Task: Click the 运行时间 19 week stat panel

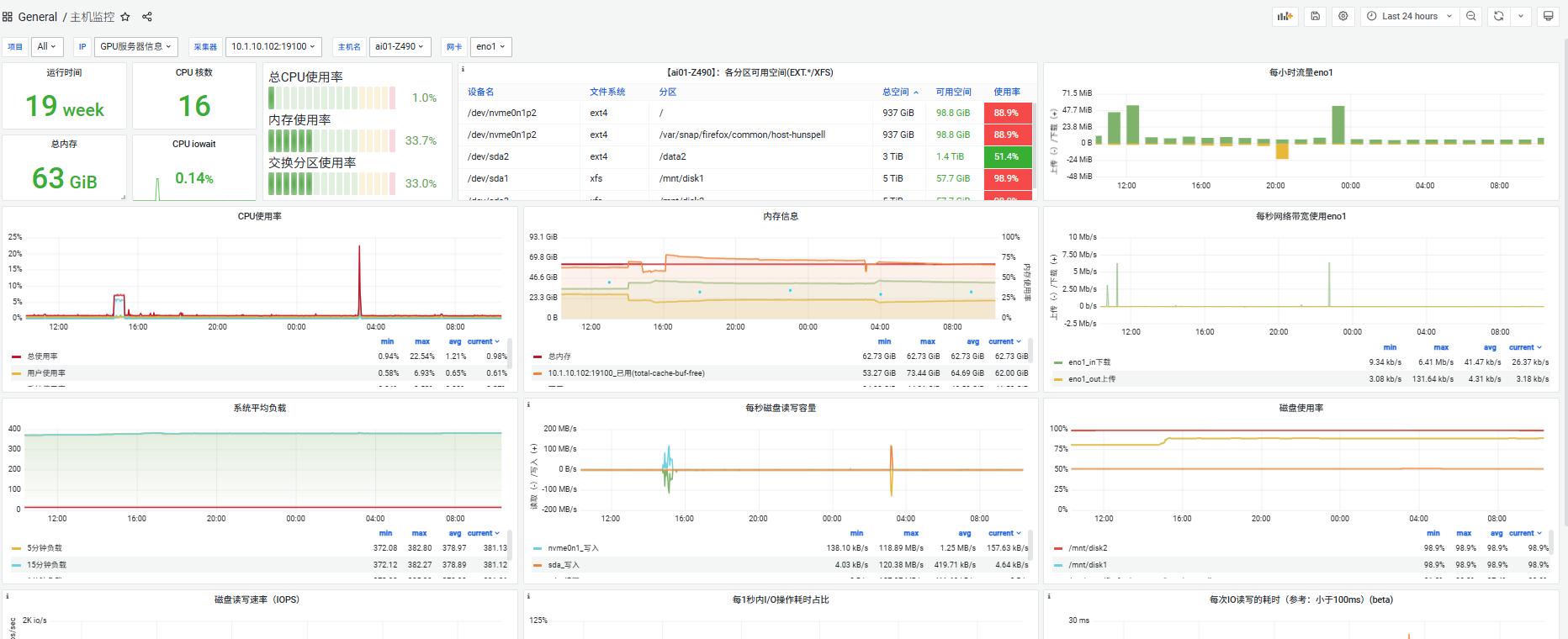Action: point(65,97)
